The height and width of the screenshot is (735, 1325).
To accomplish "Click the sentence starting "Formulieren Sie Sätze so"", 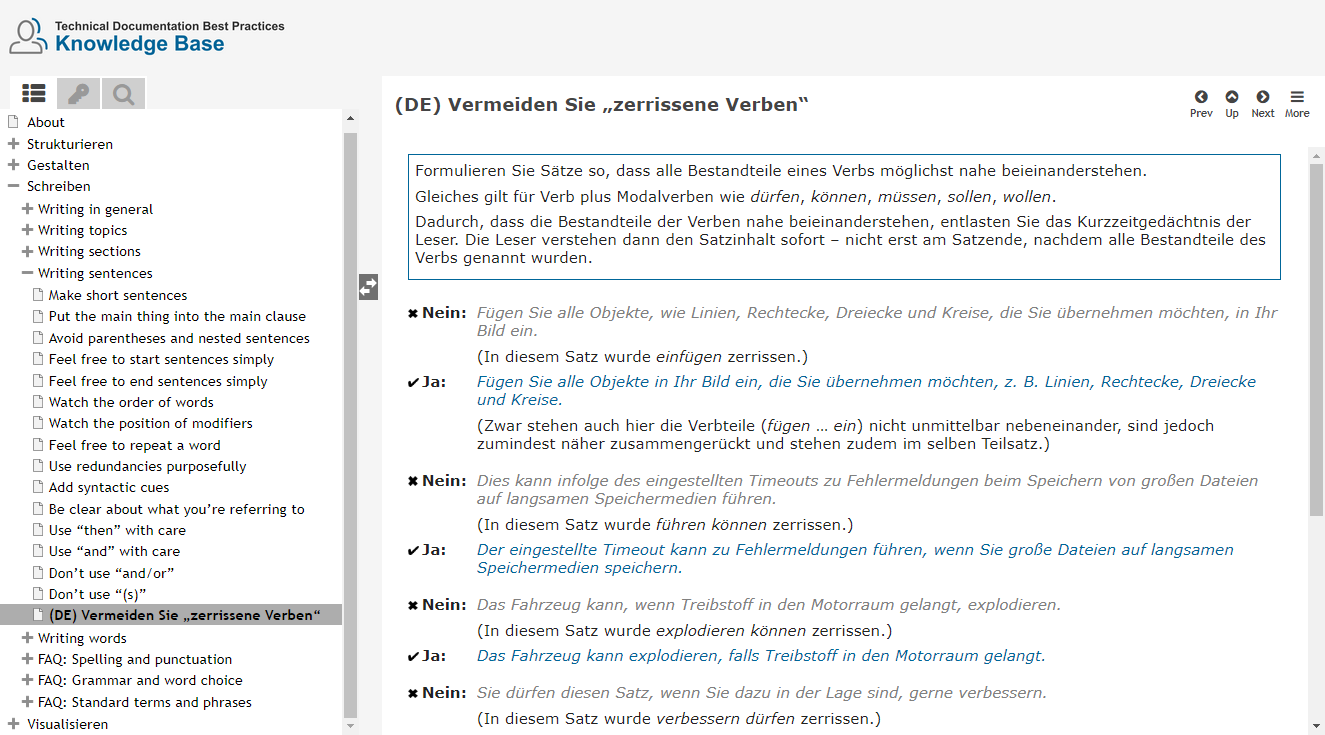I will pos(781,171).
